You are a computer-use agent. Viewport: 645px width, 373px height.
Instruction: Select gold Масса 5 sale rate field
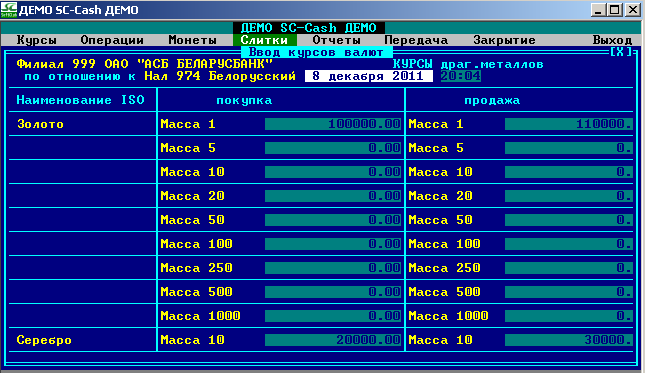pos(568,148)
